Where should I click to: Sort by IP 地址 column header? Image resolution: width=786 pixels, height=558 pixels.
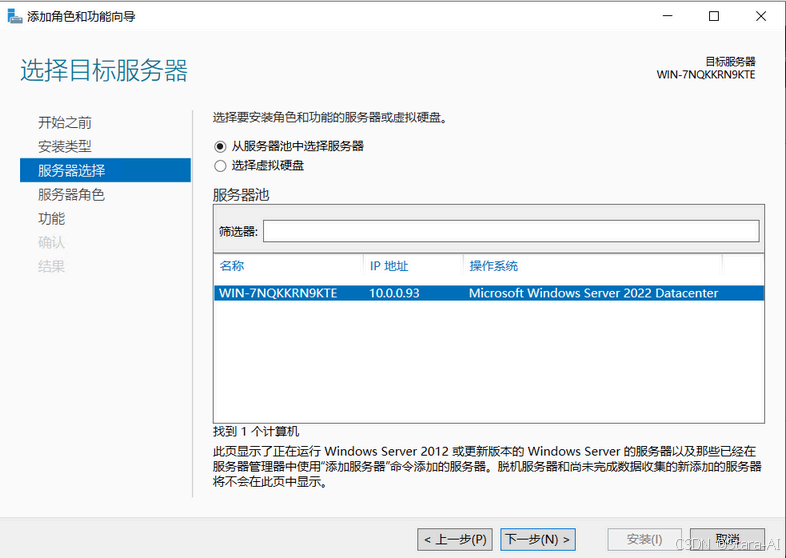click(x=389, y=266)
